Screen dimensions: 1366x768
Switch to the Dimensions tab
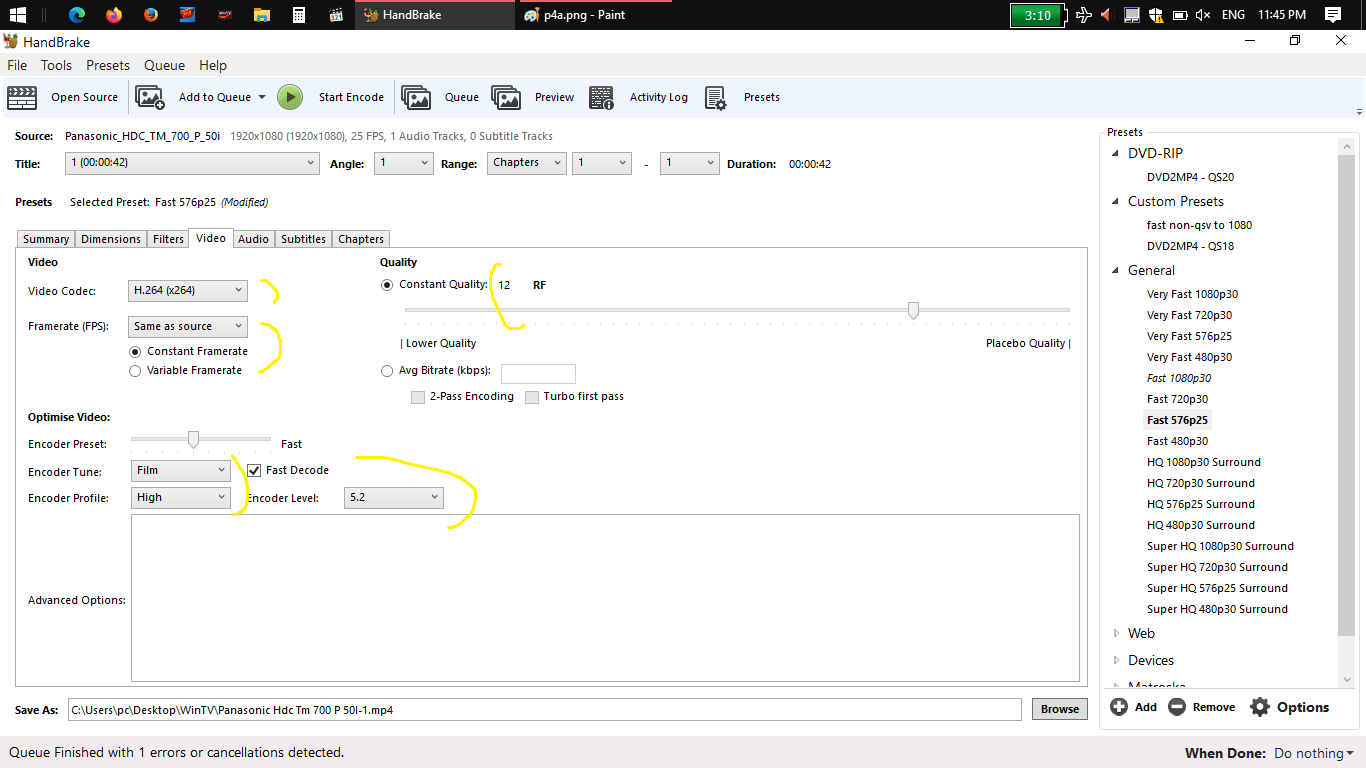point(111,239)
